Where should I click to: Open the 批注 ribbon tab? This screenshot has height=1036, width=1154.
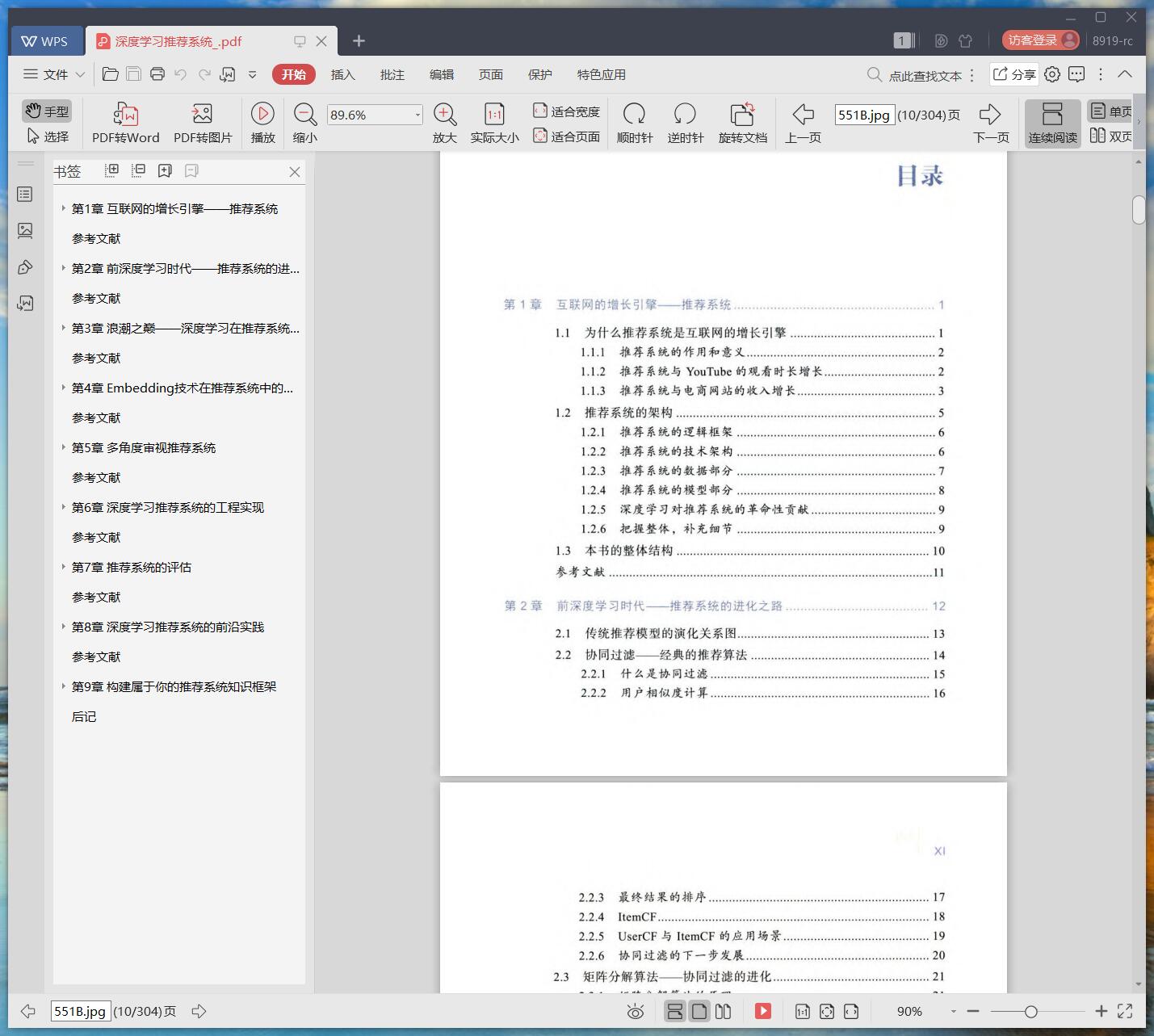392,74
